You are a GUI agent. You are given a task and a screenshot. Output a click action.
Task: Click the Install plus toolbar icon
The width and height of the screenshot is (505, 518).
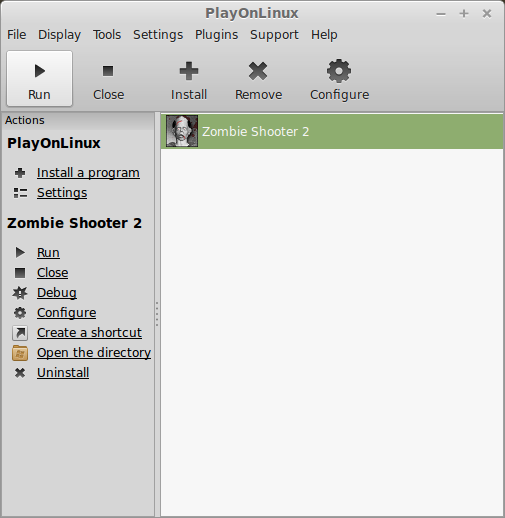tap(189, 71)
